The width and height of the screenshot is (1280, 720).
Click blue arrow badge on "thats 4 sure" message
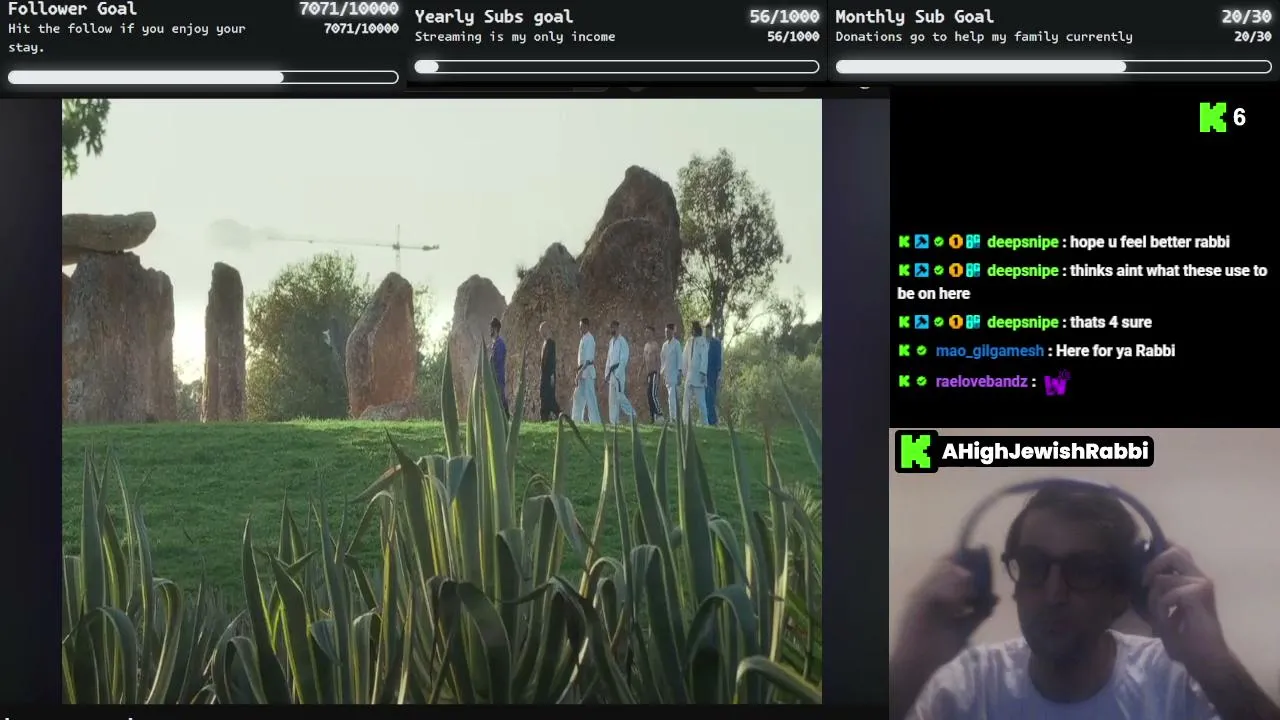click(921, 322)
